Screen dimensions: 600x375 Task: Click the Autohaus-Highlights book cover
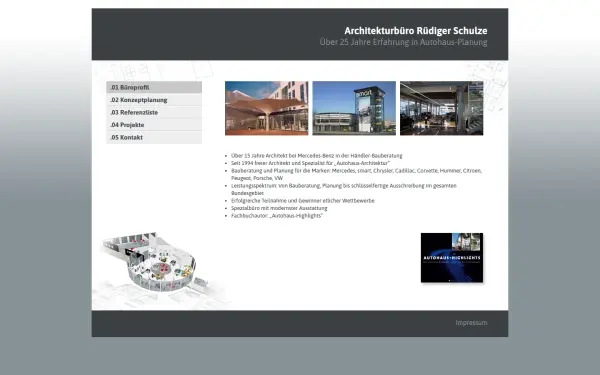[x=452, y=258]
